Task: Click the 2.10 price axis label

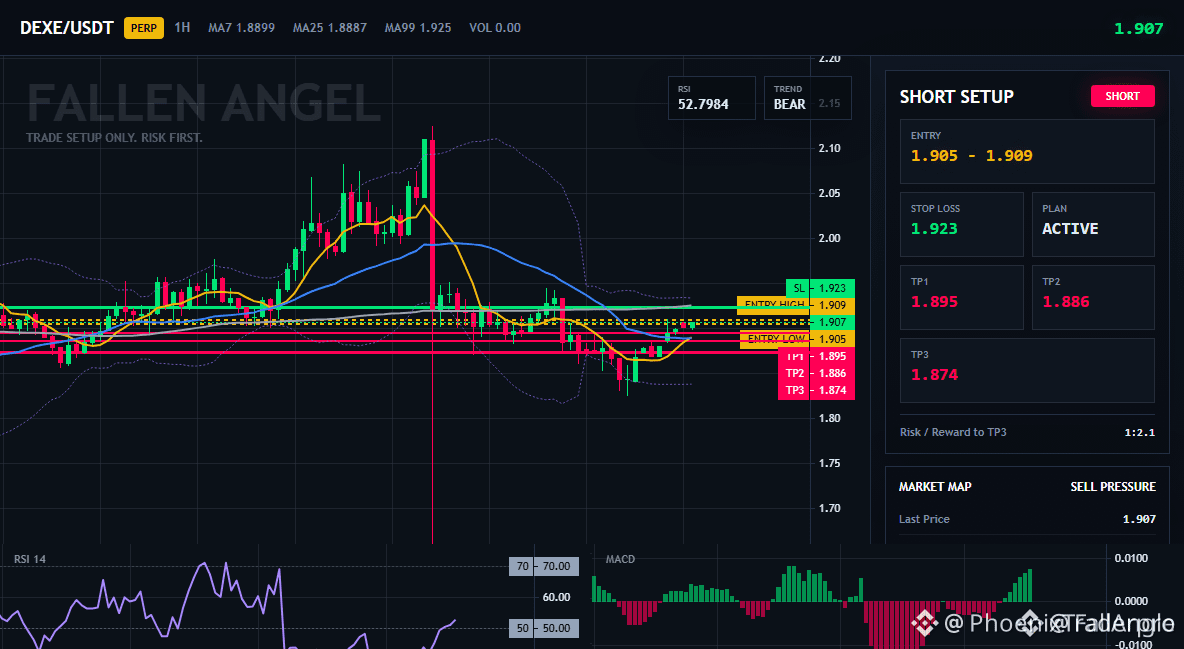Action: 830,148
